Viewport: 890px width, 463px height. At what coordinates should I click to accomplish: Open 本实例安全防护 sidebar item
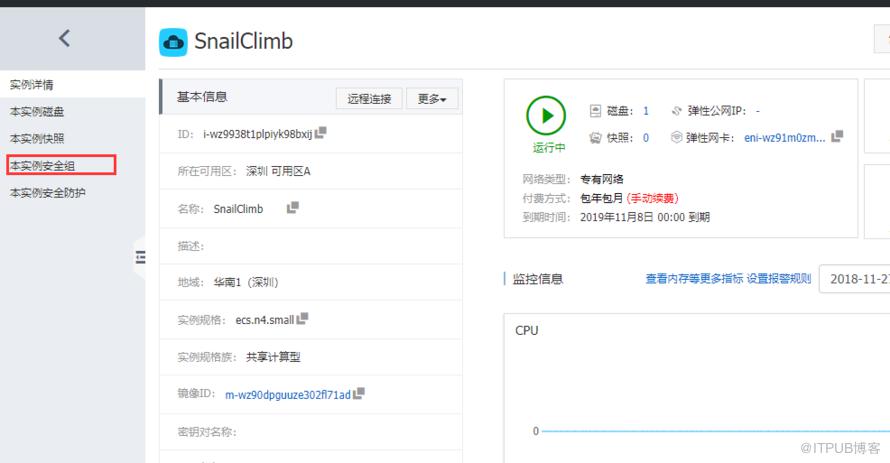pyautogui.click(x=48, y=193)
